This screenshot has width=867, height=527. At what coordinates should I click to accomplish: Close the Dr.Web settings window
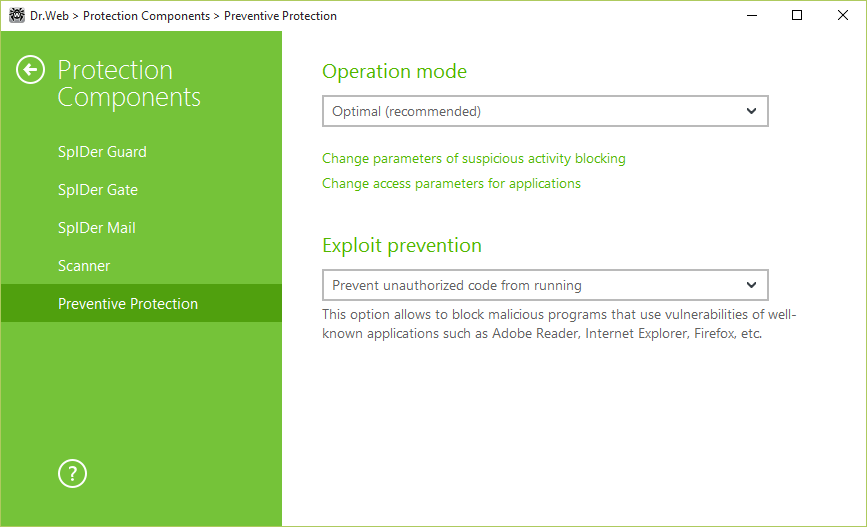pyautogui.click(x=842, y=15)
